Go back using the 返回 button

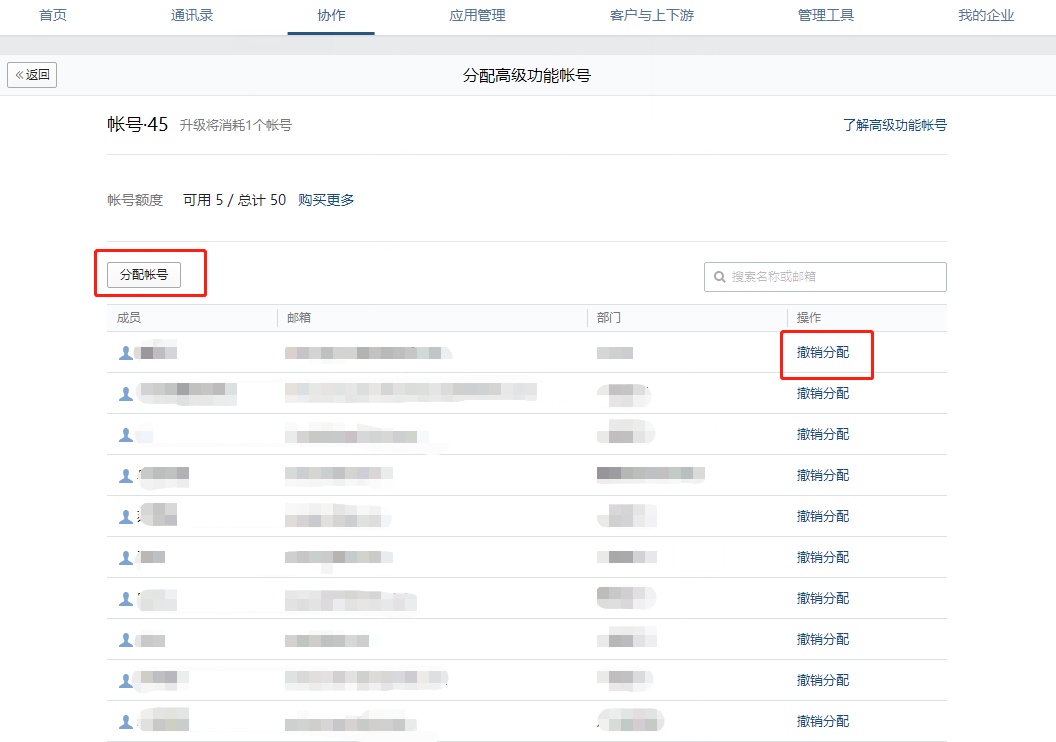click(32, 75)
